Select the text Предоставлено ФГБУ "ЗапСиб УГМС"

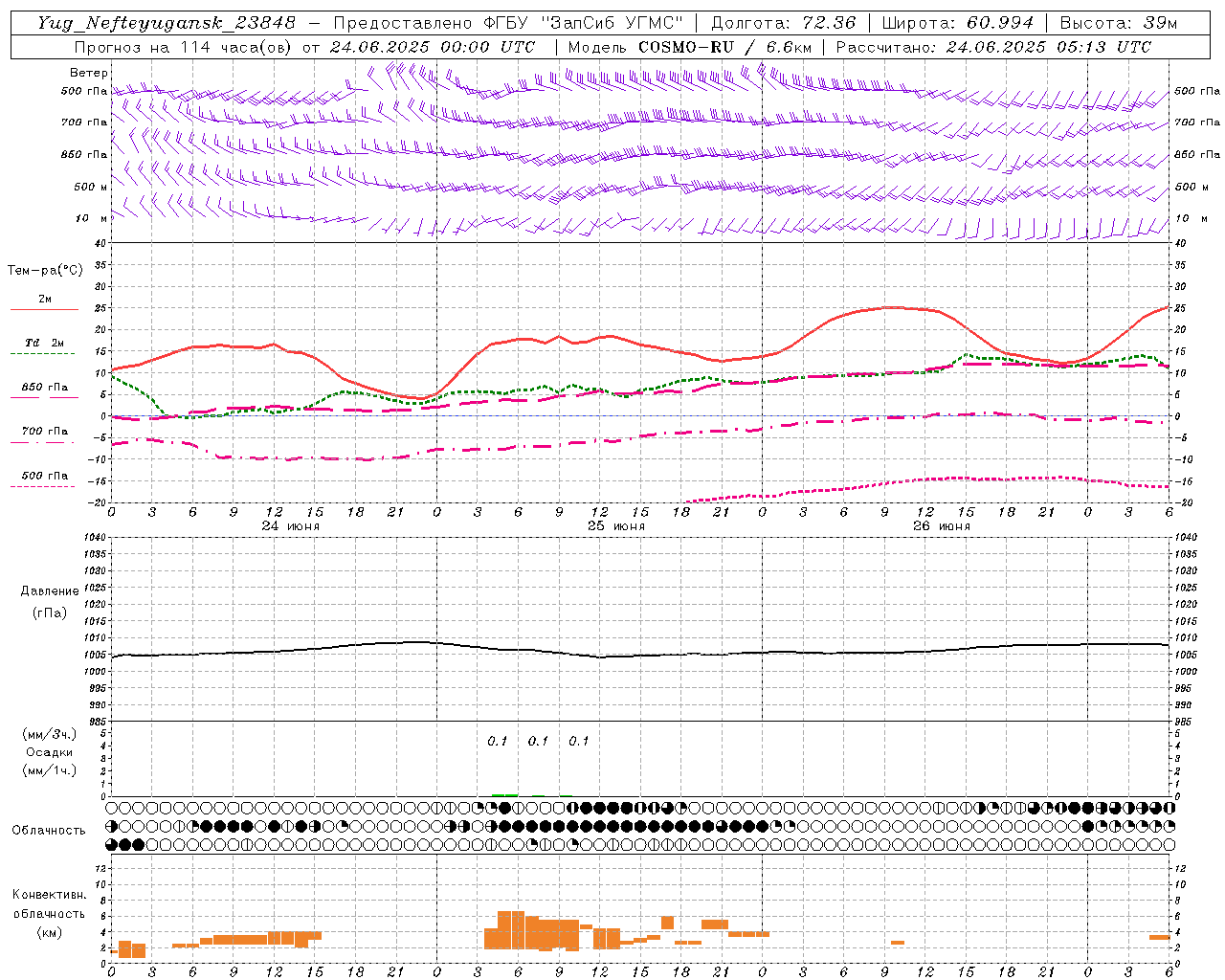[508, 23]
